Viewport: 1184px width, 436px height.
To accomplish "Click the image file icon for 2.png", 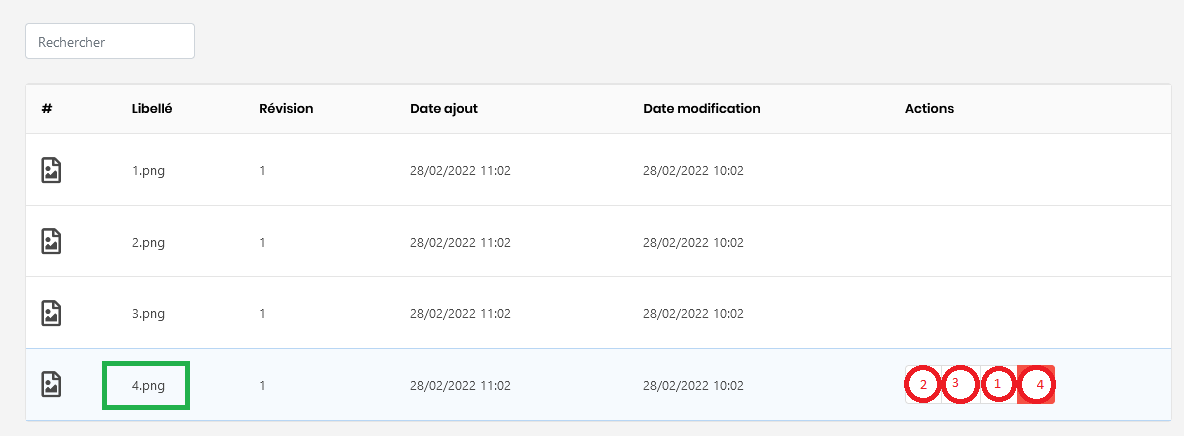I will (x=51, y=241).
